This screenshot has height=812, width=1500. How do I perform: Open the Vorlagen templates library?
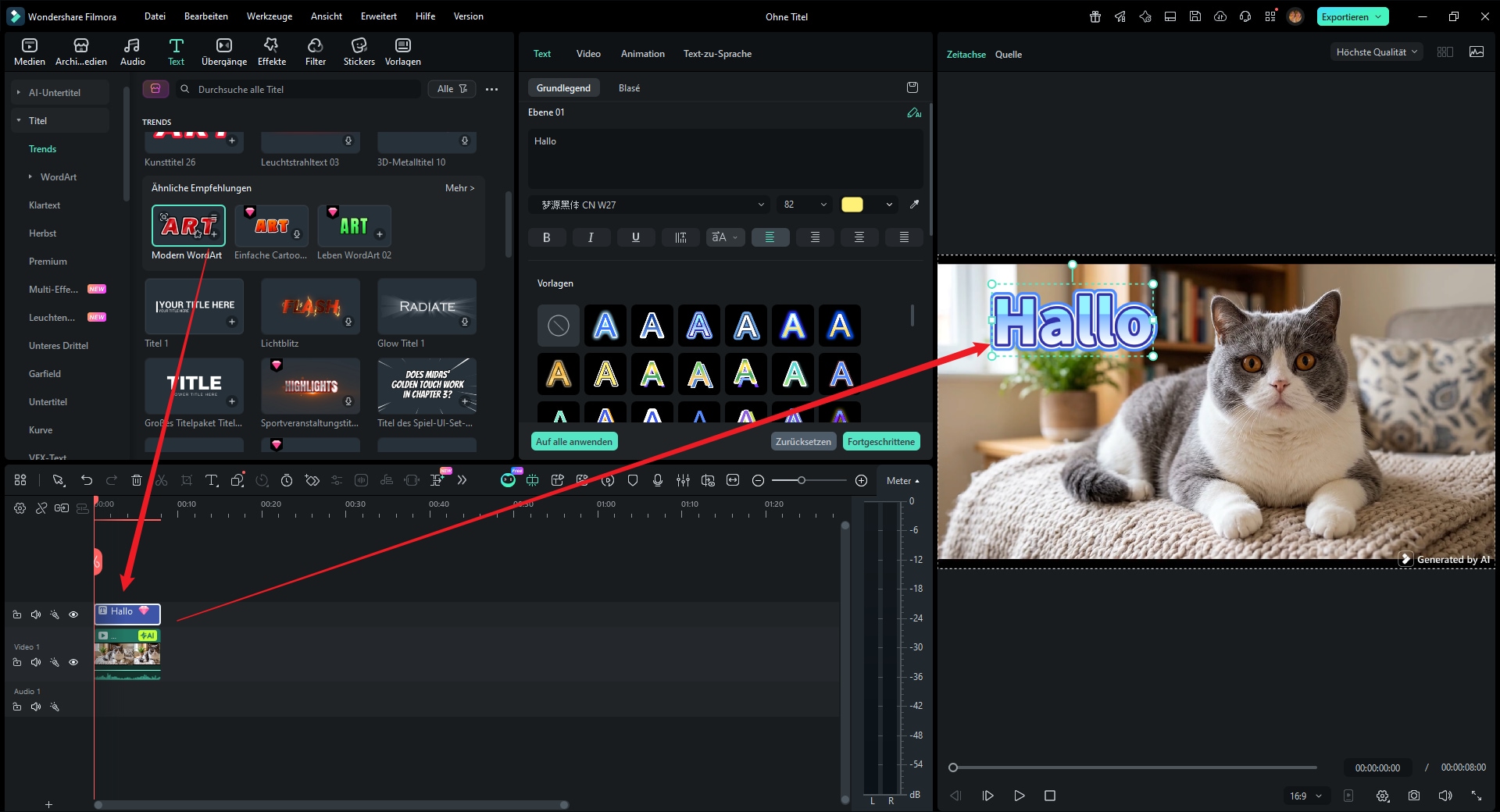403,52
